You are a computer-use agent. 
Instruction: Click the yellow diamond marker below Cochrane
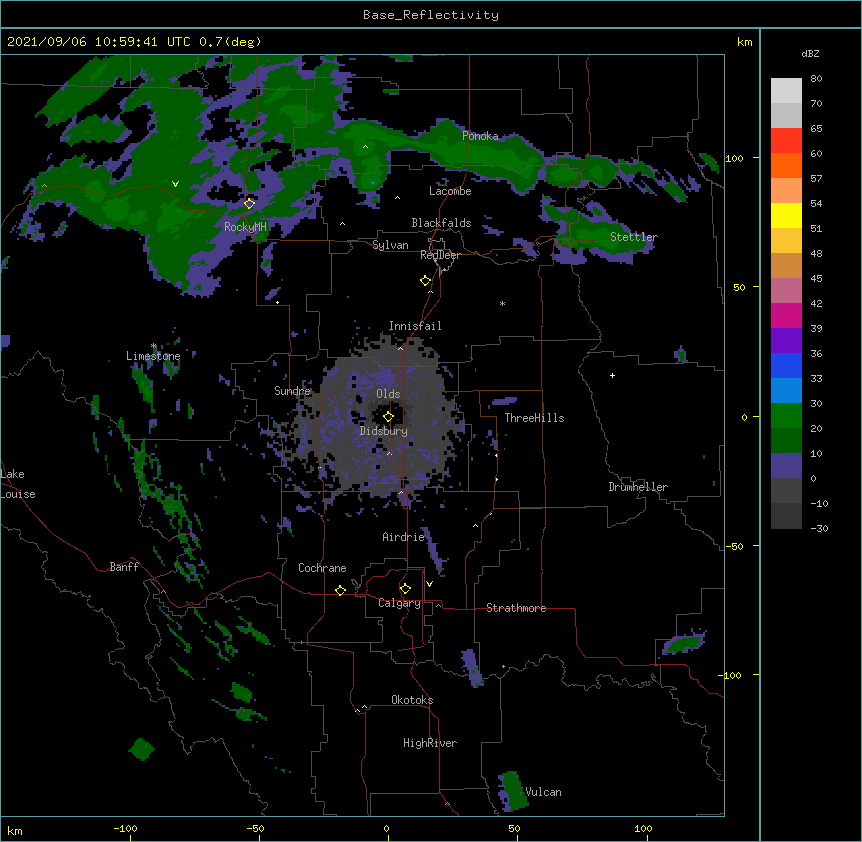(340, 590)
